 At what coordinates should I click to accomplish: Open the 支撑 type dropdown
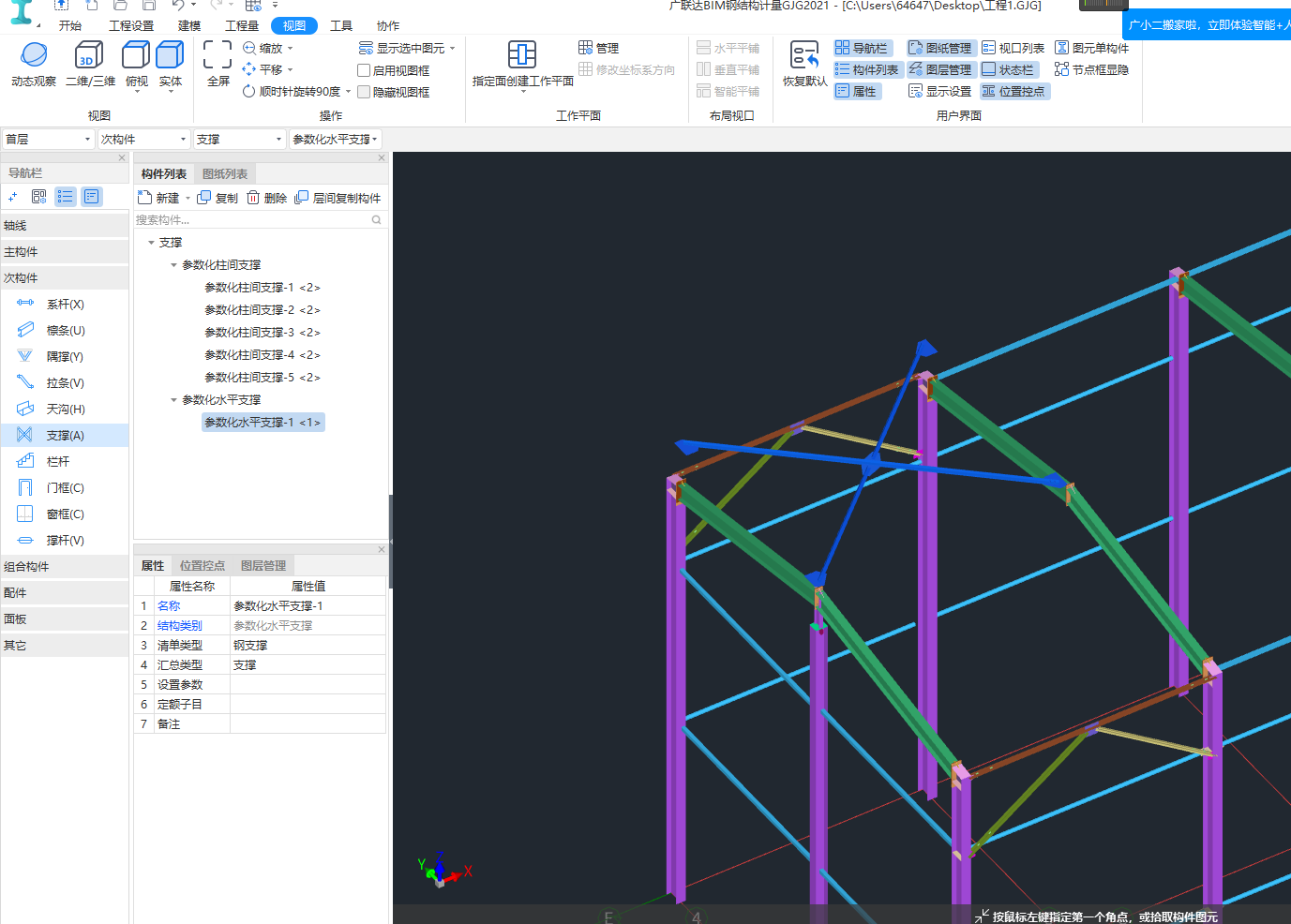click(239, 139)
